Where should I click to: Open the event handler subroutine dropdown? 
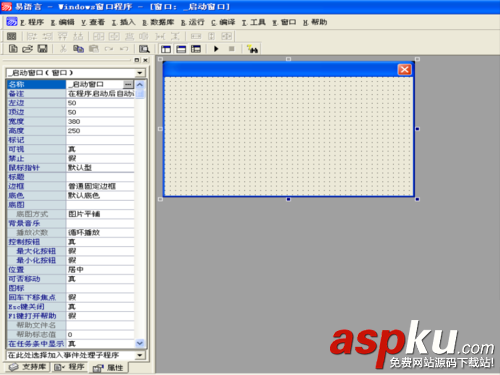pos(140,355)
